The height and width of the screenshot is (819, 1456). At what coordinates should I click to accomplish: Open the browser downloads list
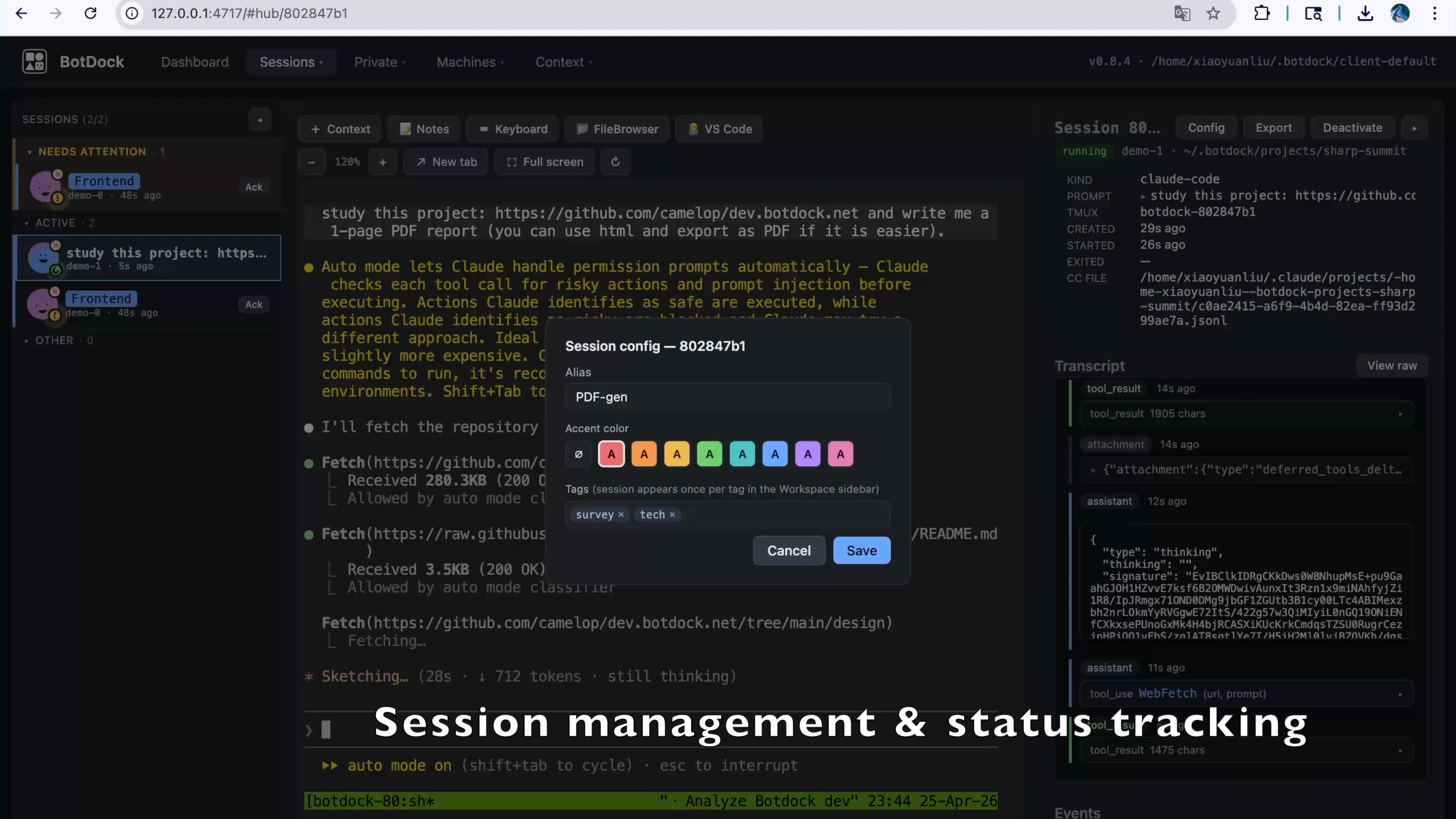pos(1365,13)
